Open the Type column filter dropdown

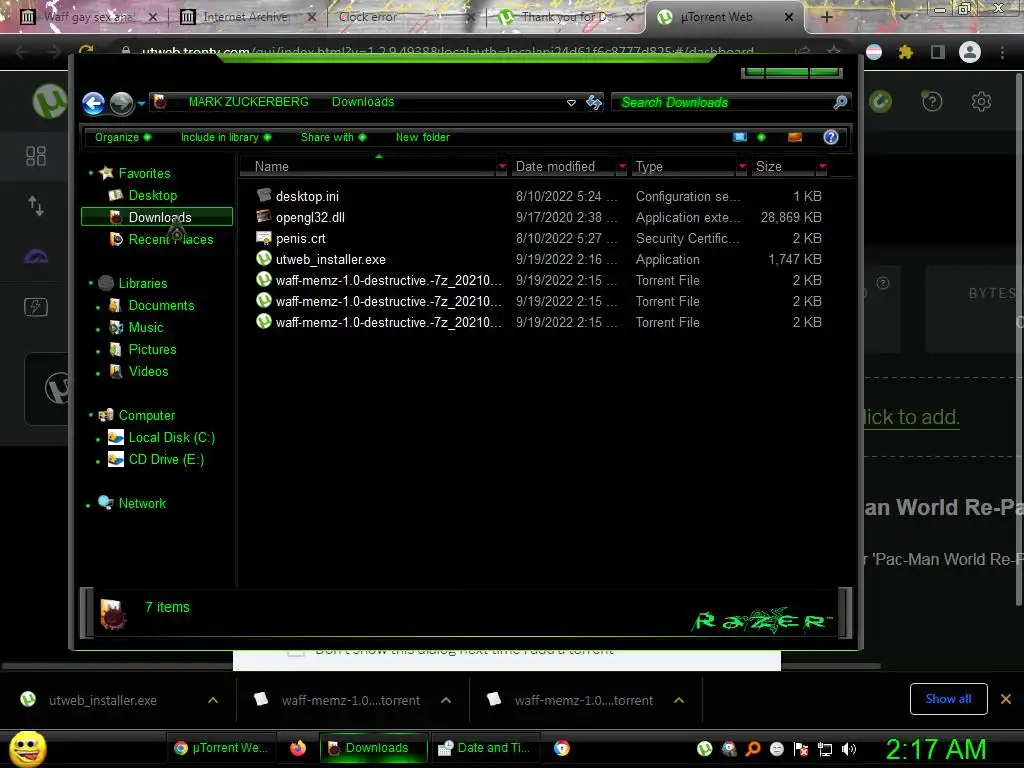(742, 167)
